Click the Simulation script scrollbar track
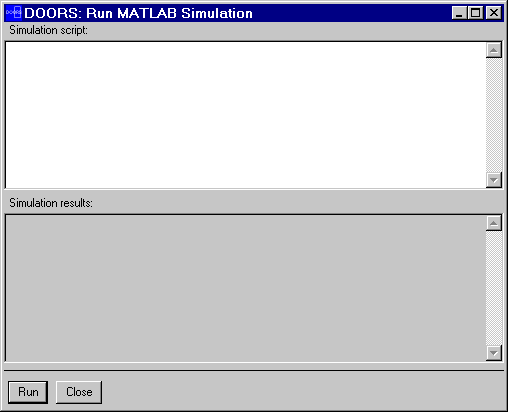Screen dimensions: 508x412 click(494, 115)
